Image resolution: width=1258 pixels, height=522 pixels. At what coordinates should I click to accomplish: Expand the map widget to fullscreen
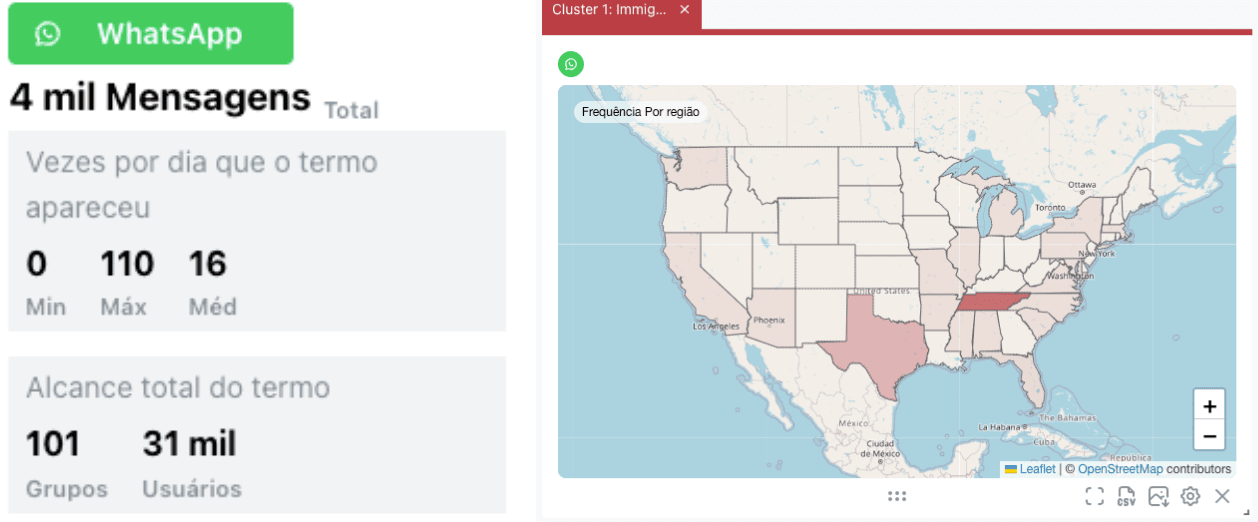[x=1094, y=496]
